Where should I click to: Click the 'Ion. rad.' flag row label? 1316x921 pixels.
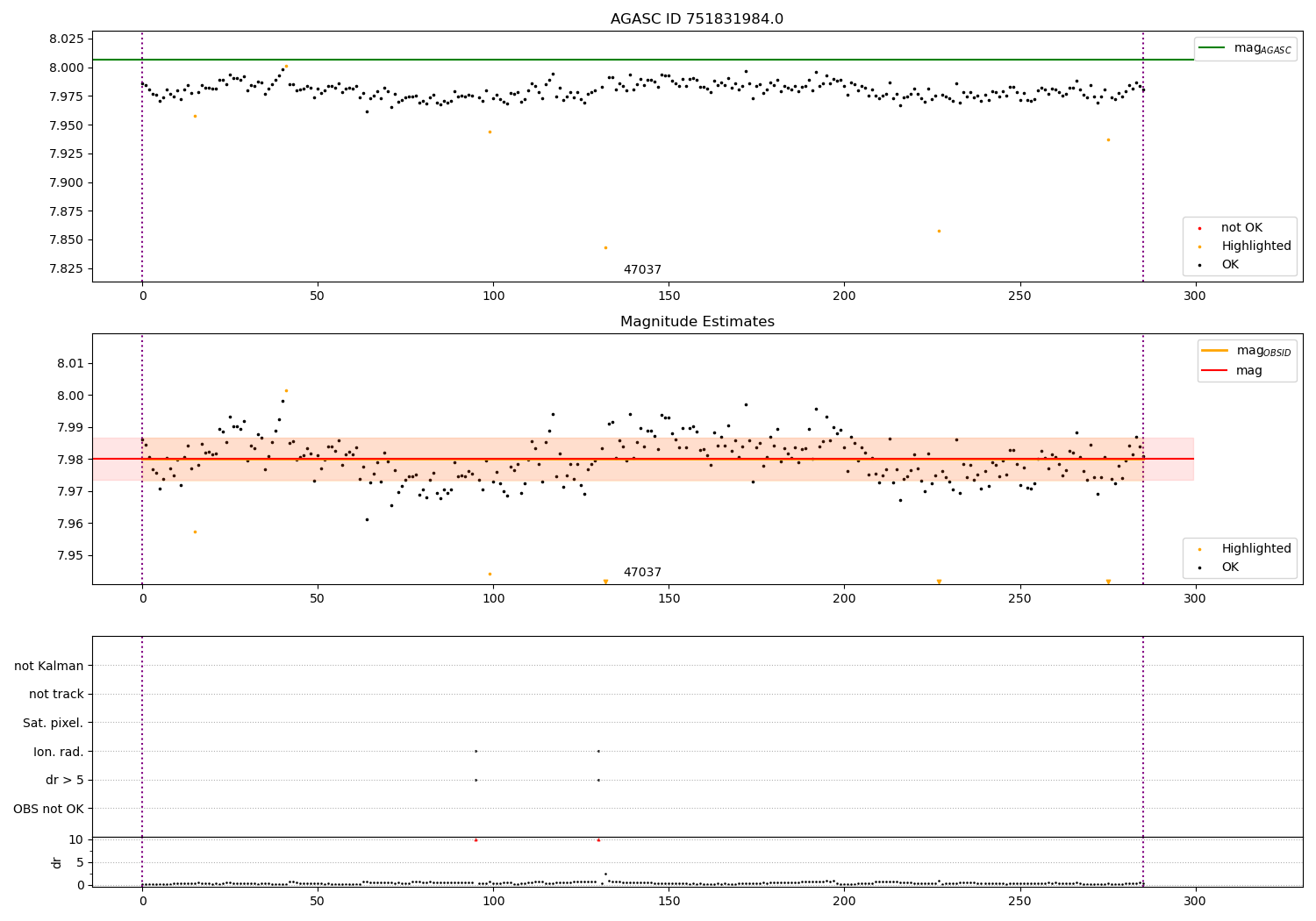(59, 752)
